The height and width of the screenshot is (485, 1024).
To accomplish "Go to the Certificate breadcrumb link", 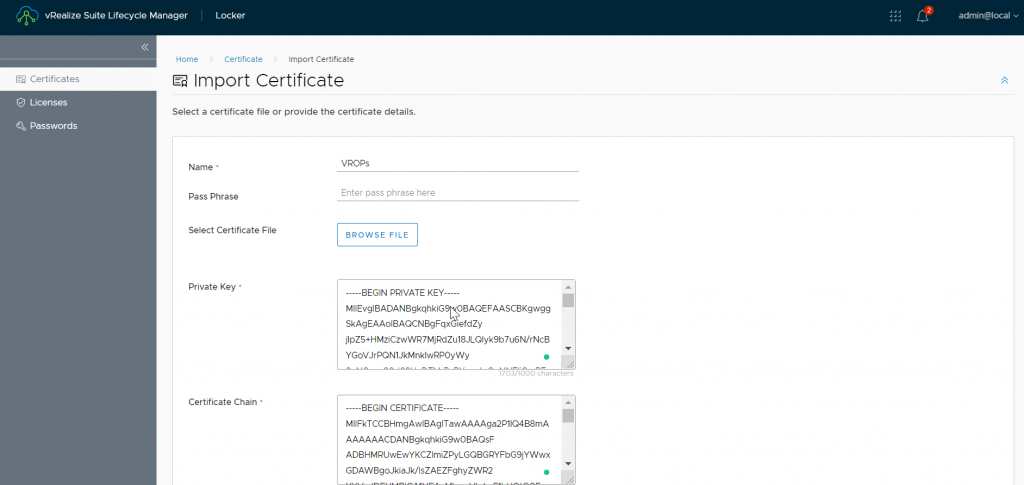I will [243, 59].
